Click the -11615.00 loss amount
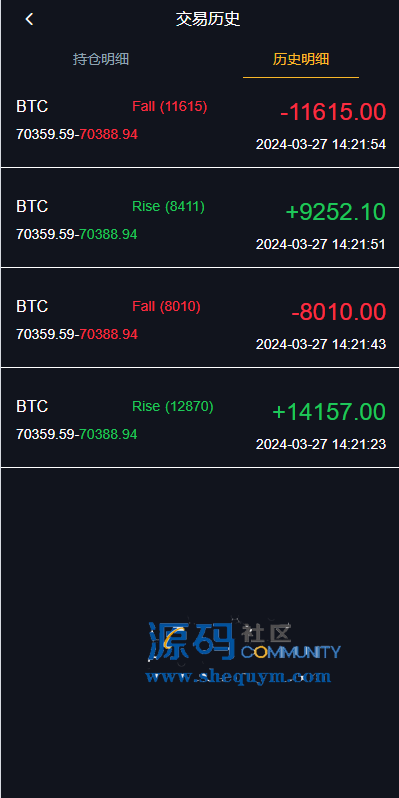This screenshot has height=798, width=399. click(333, 112)
